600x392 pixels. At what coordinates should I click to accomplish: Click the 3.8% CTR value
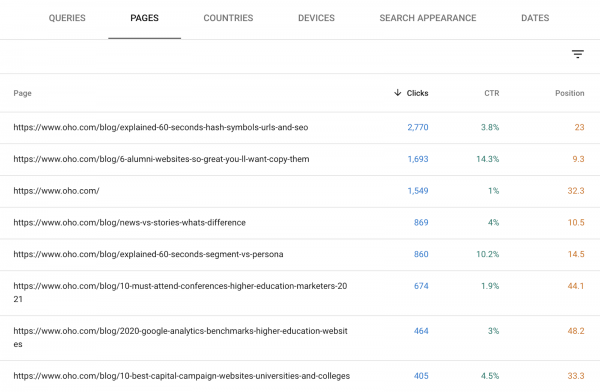point(490,127)
